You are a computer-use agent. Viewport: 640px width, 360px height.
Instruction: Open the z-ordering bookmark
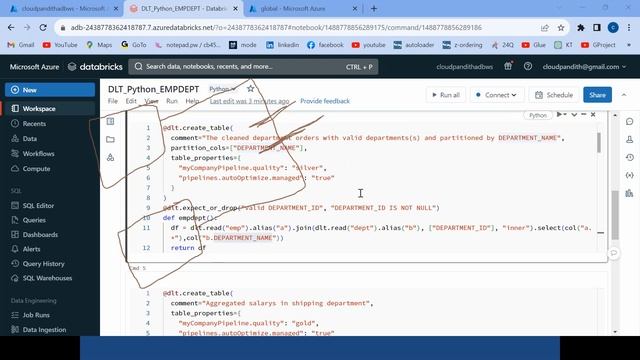pyautogui.click(x=462, y=45)
